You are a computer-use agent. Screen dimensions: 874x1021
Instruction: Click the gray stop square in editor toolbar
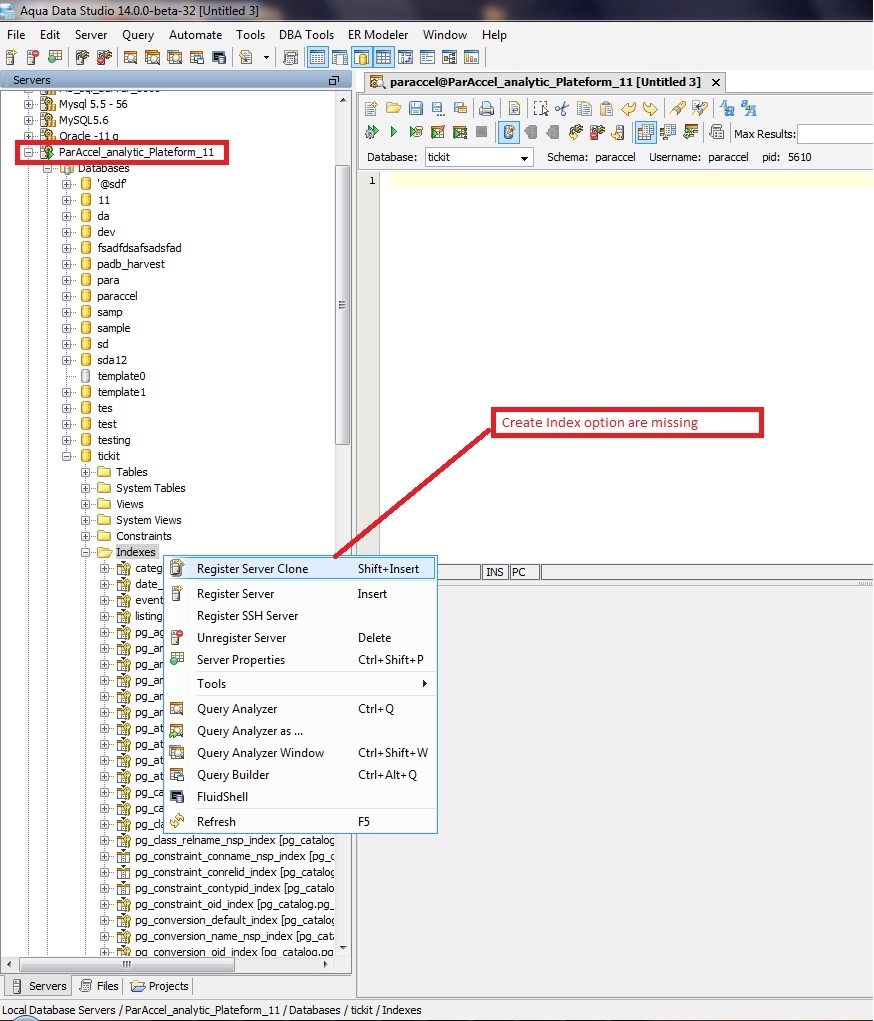(x=482, y=132)
